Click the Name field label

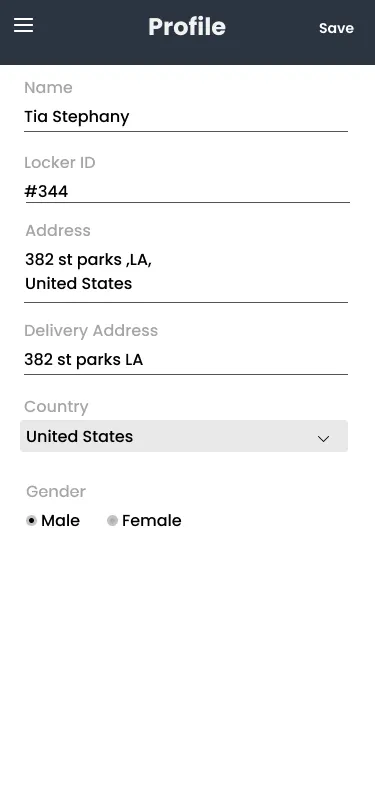48,88
